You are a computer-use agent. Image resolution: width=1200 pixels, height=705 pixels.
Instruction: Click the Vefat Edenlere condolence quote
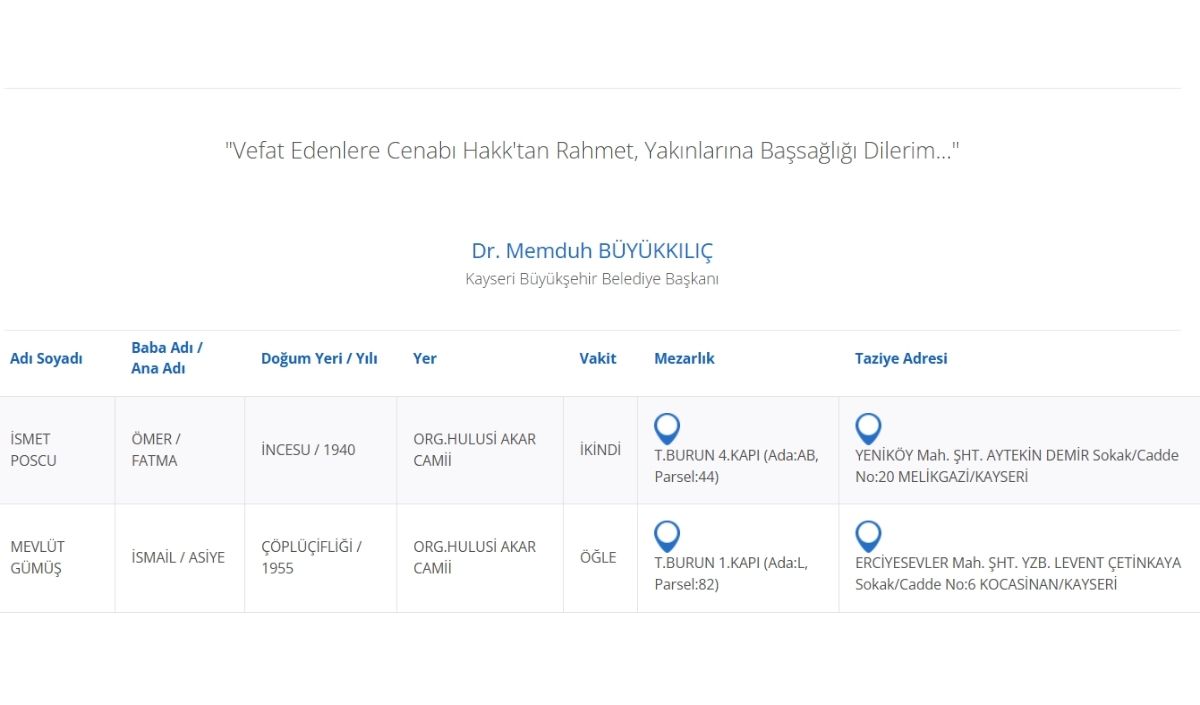coord(592,151)
